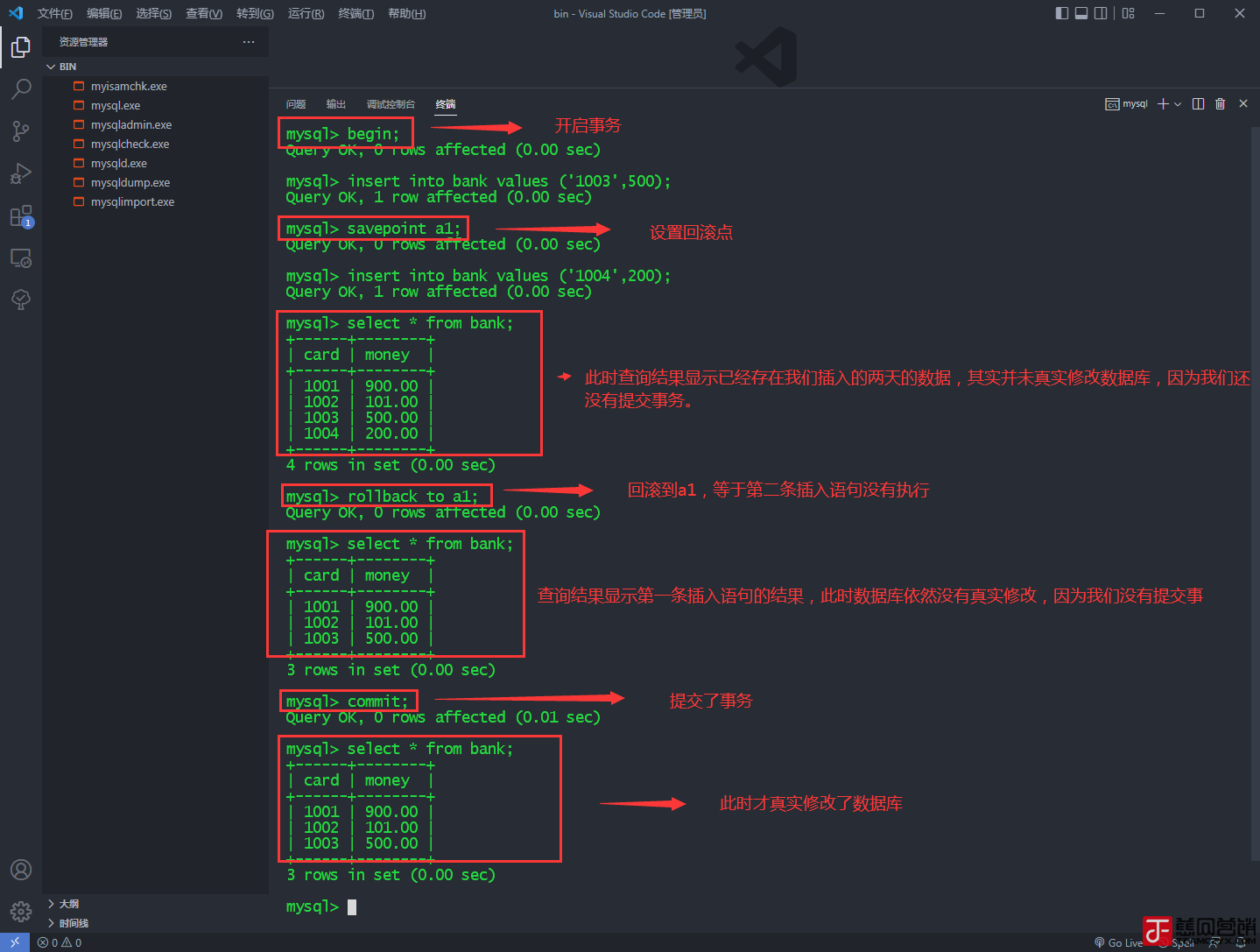Kill the terminal with trash icon
The height and width of the screenshot is (952, 1260).
click(1220, 103)
